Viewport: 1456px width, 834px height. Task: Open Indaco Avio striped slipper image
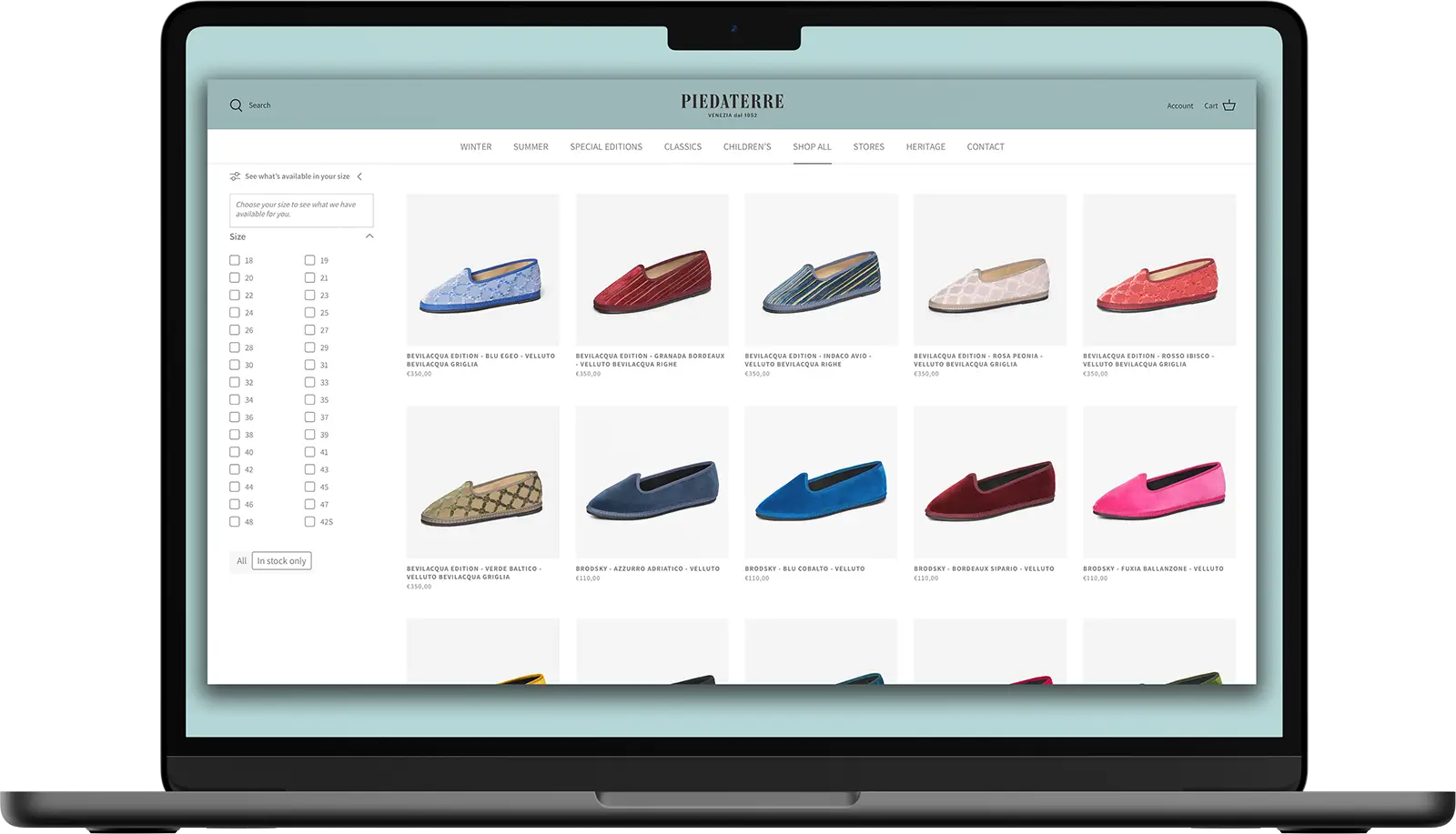click(x=821, y=269)
